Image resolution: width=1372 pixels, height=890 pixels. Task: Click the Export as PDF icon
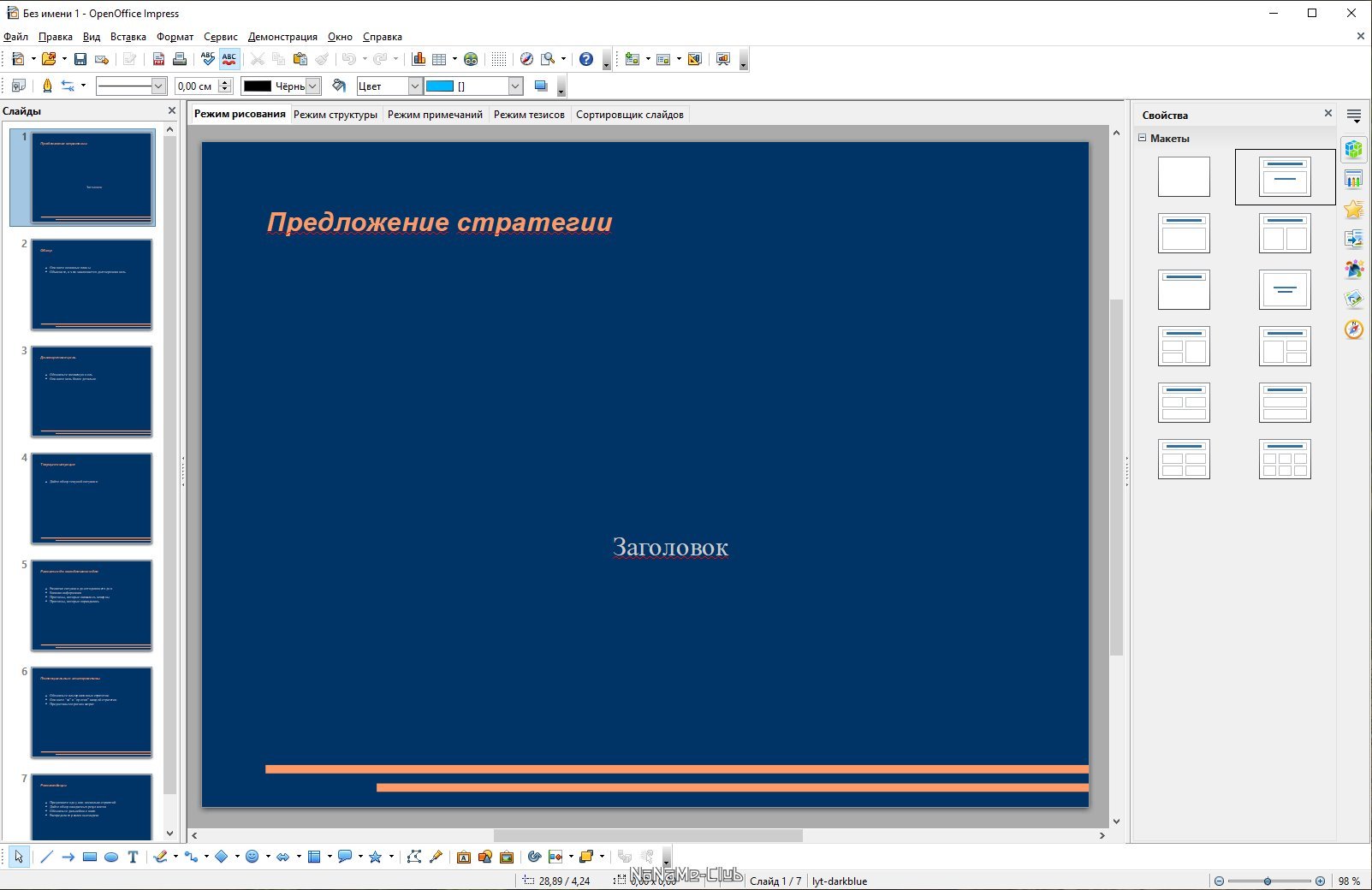click(158, 59)
